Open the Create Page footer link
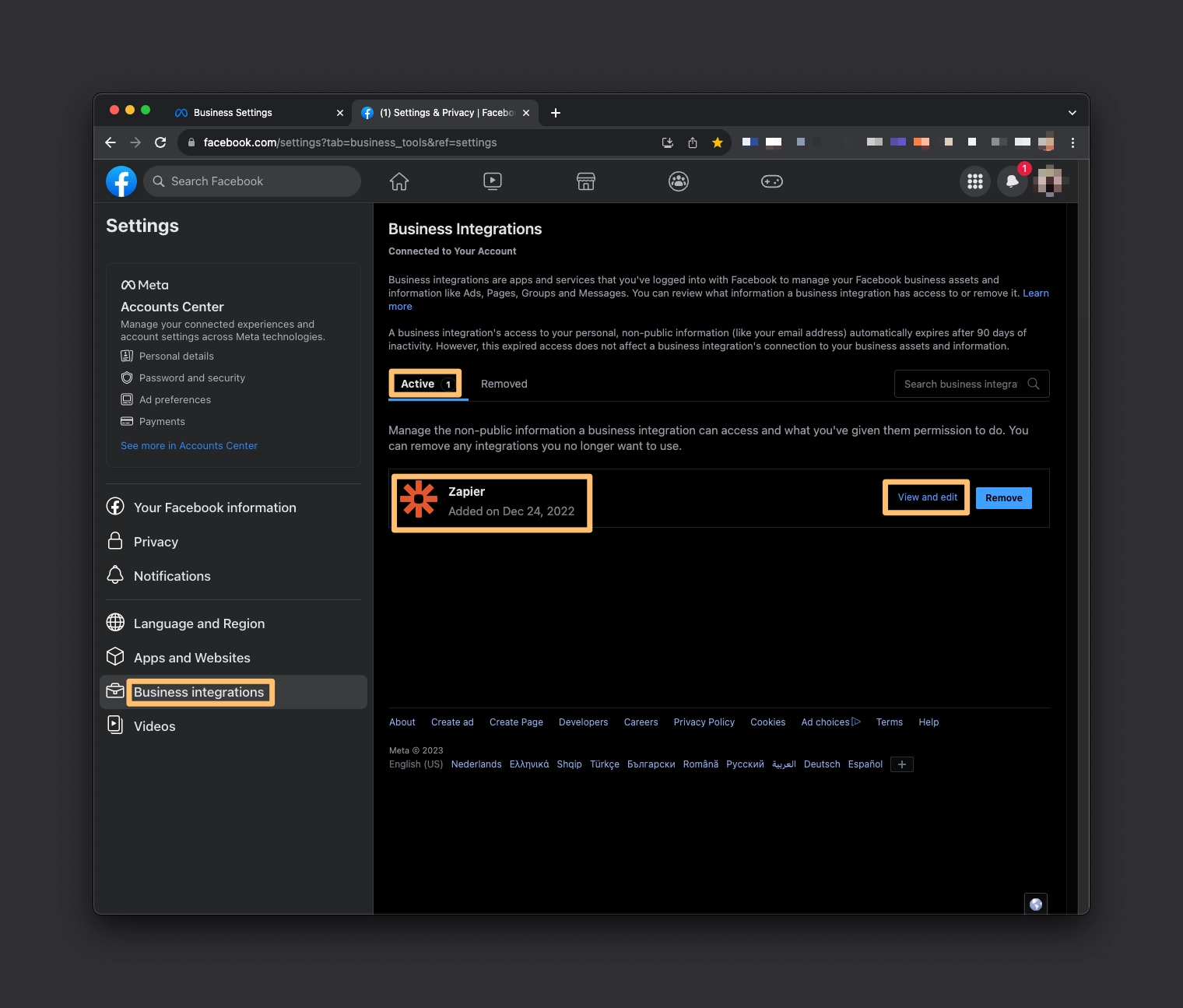This screenshot has height=1008, width=1183. 517,722
